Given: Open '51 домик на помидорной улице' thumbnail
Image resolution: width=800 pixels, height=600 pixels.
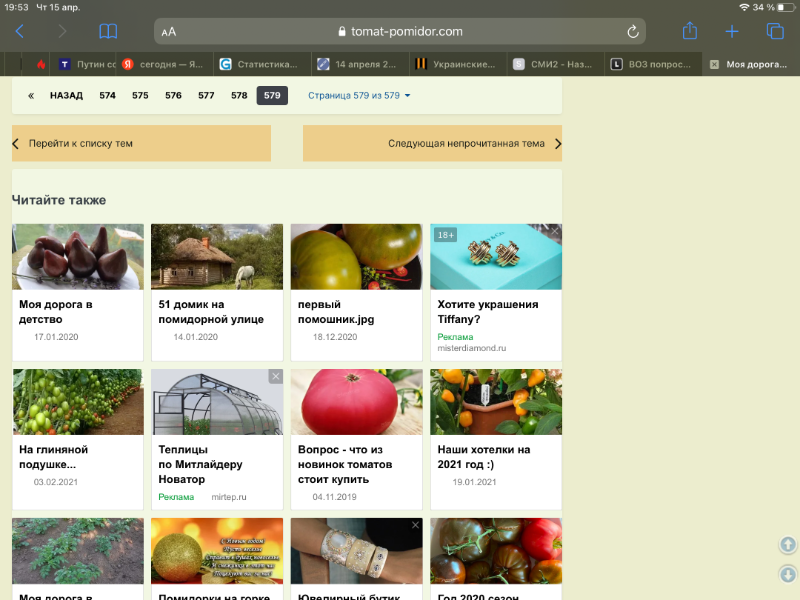Looking at the screenshot, I should click(x=215, y=257).
